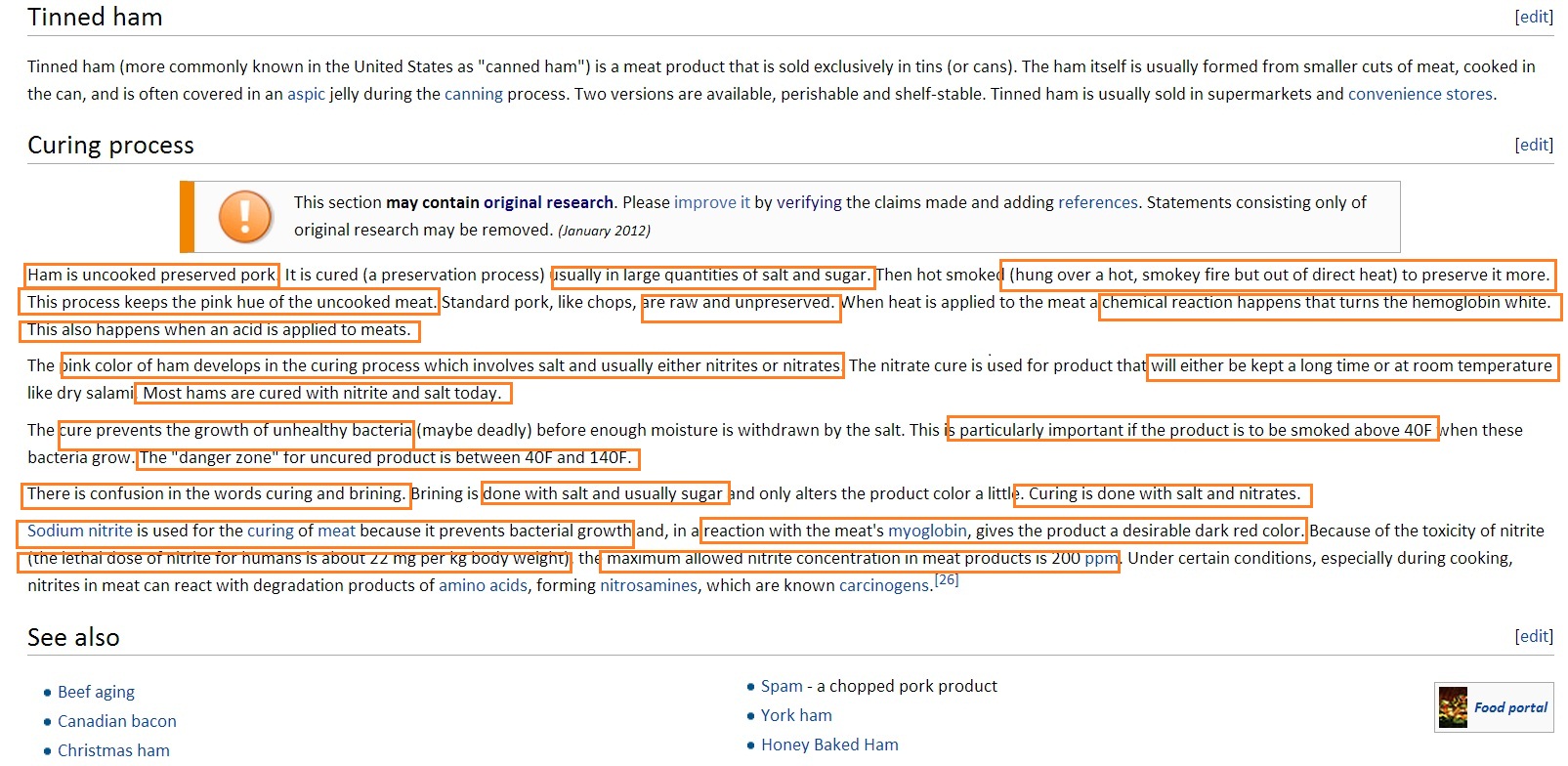This screenshot has width=1568, height=766.
Task: Open the nitrosamines link
Action: coord(648,585)
